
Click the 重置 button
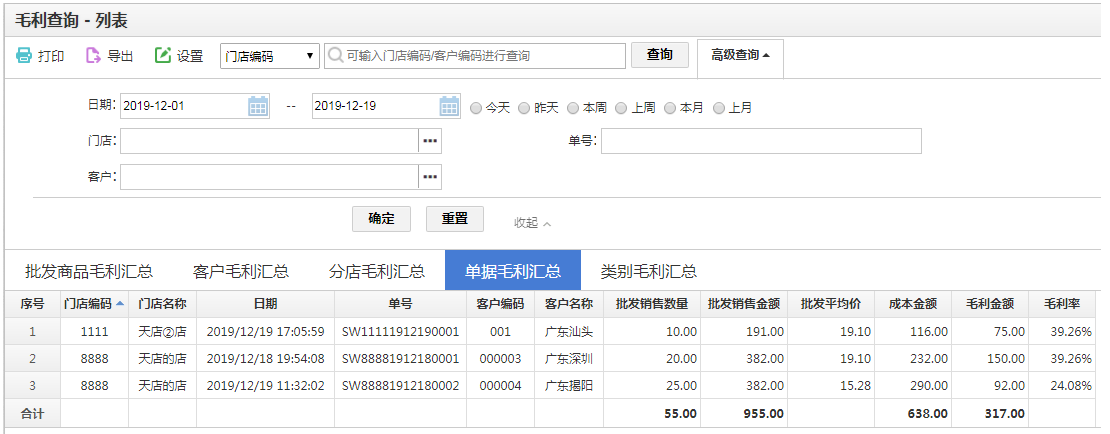pos(454,219)
